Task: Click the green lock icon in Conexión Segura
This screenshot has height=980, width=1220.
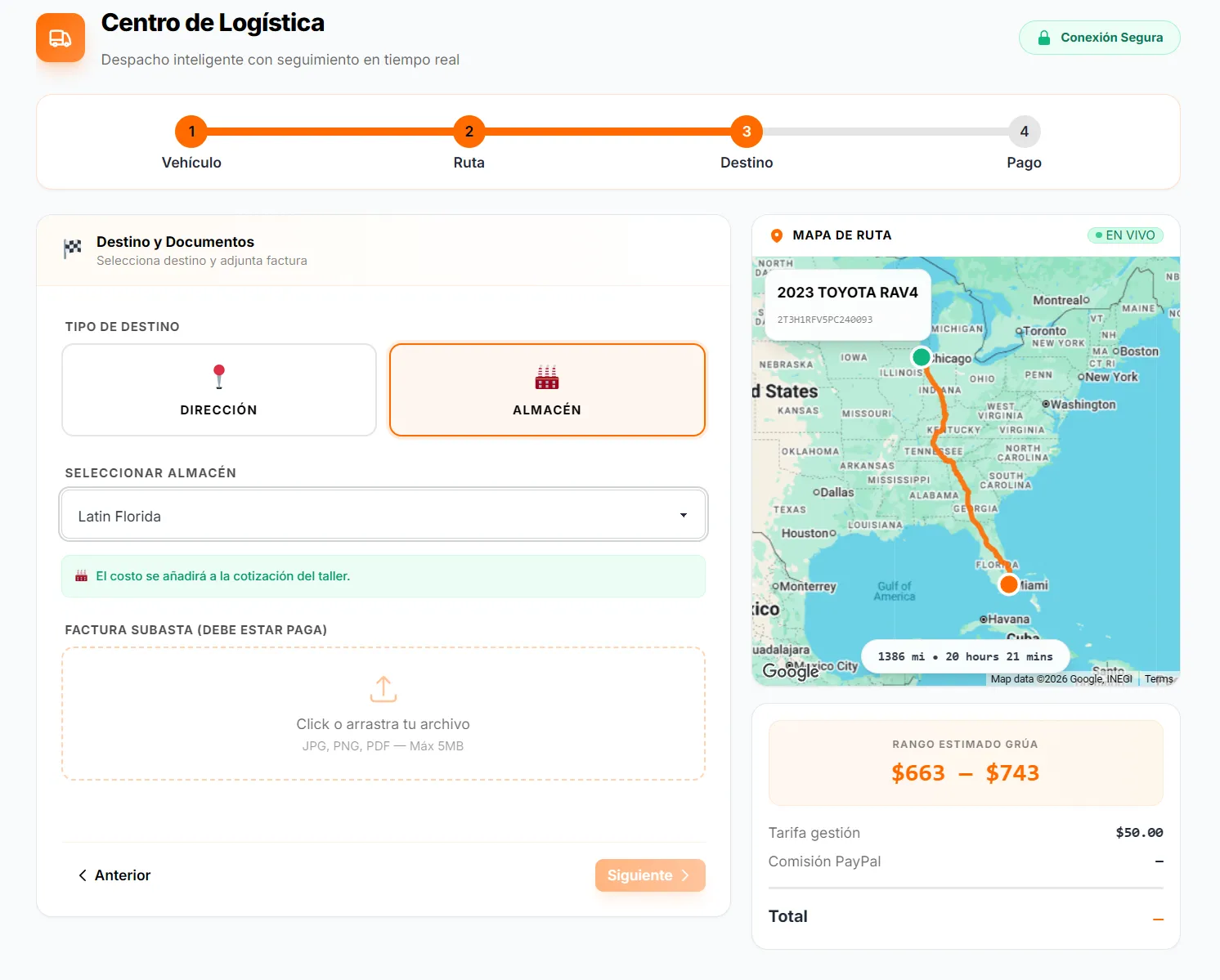Action: (x=1043, y=38)
